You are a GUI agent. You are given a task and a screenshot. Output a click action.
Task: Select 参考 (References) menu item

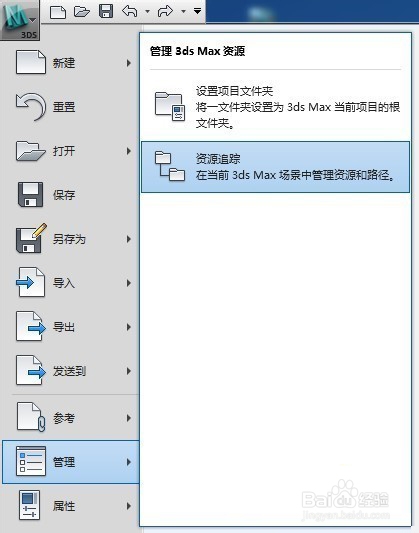tap(71, 418)
